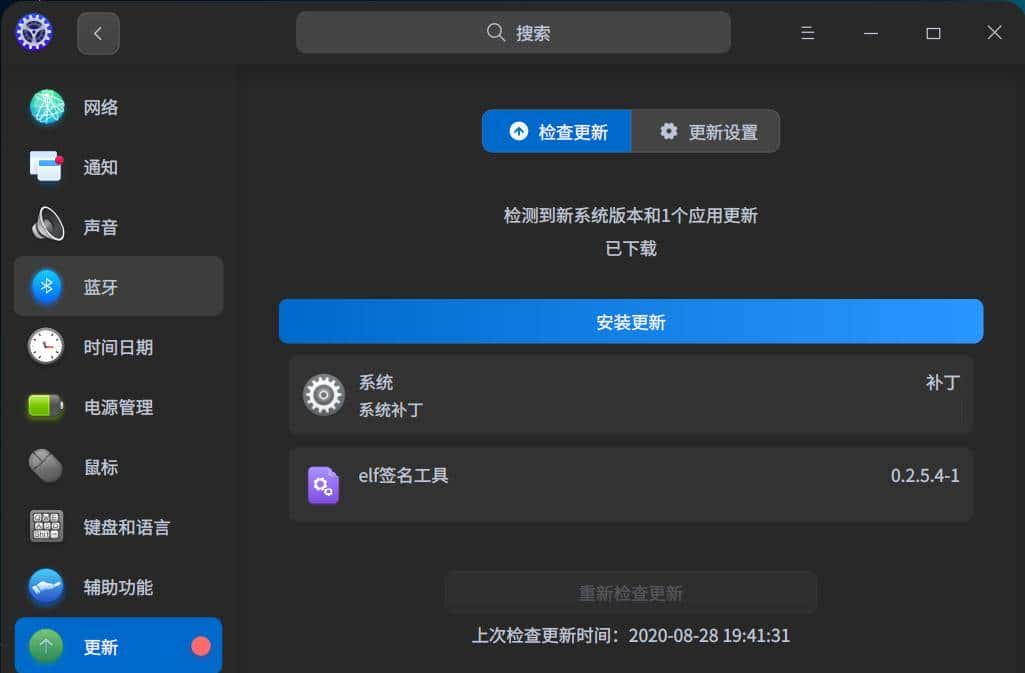1025x673 pixels.
Task: Click the back arrow at top left
Action: coord(98,32)
